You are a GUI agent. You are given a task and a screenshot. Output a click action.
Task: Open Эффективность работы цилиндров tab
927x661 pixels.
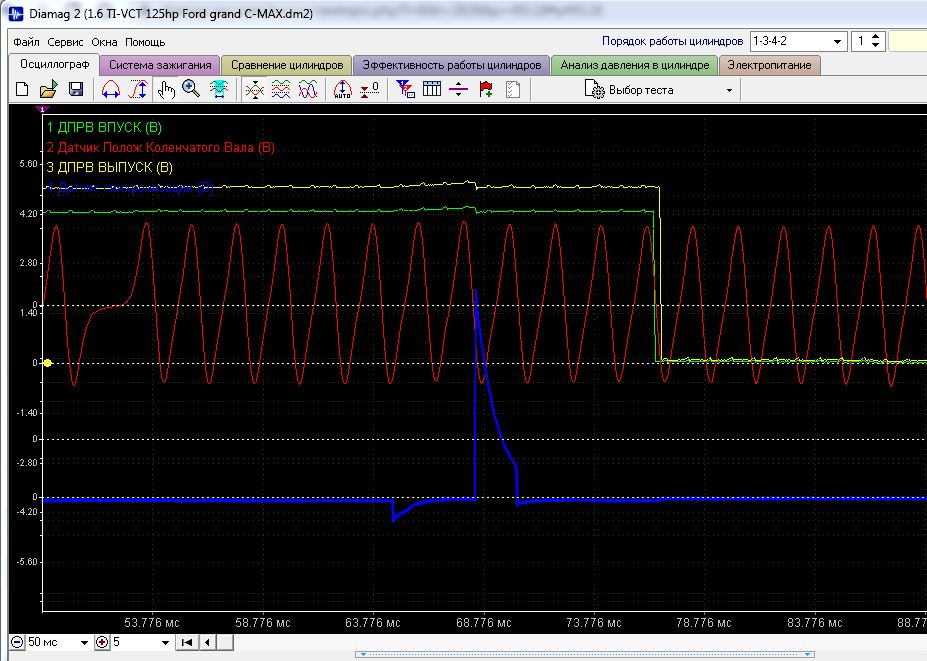click(x=451, y=65)
